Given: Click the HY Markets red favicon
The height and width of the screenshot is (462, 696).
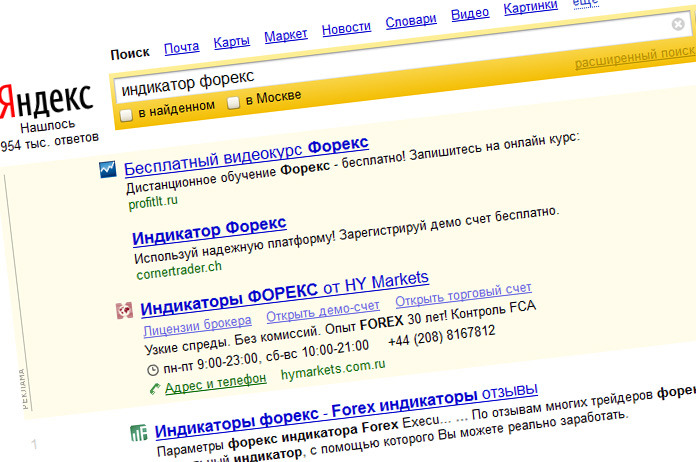Looking at the screenshot, I should click(x=124, y=310).
